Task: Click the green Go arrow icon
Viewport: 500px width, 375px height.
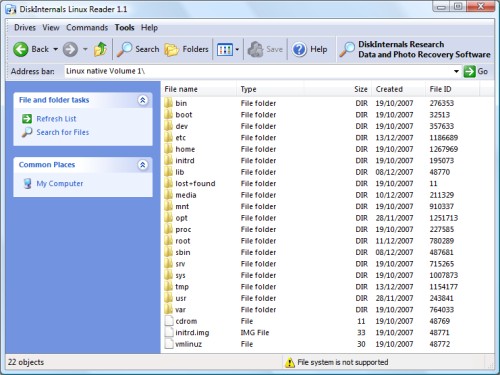Action: click(469, 71)
